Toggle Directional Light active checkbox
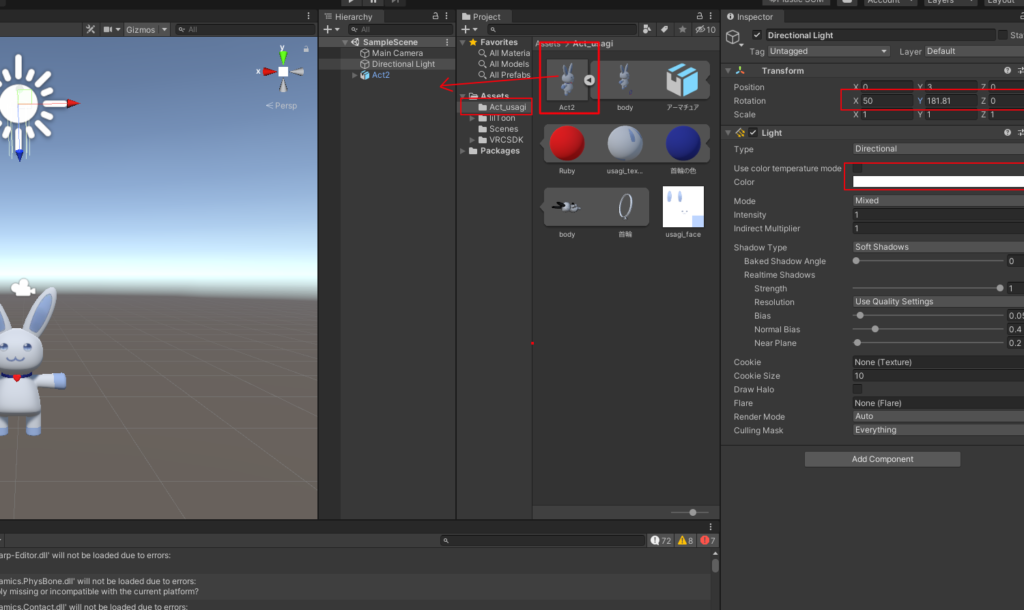This screenshot has height=610, width=1024. point(756,35)
